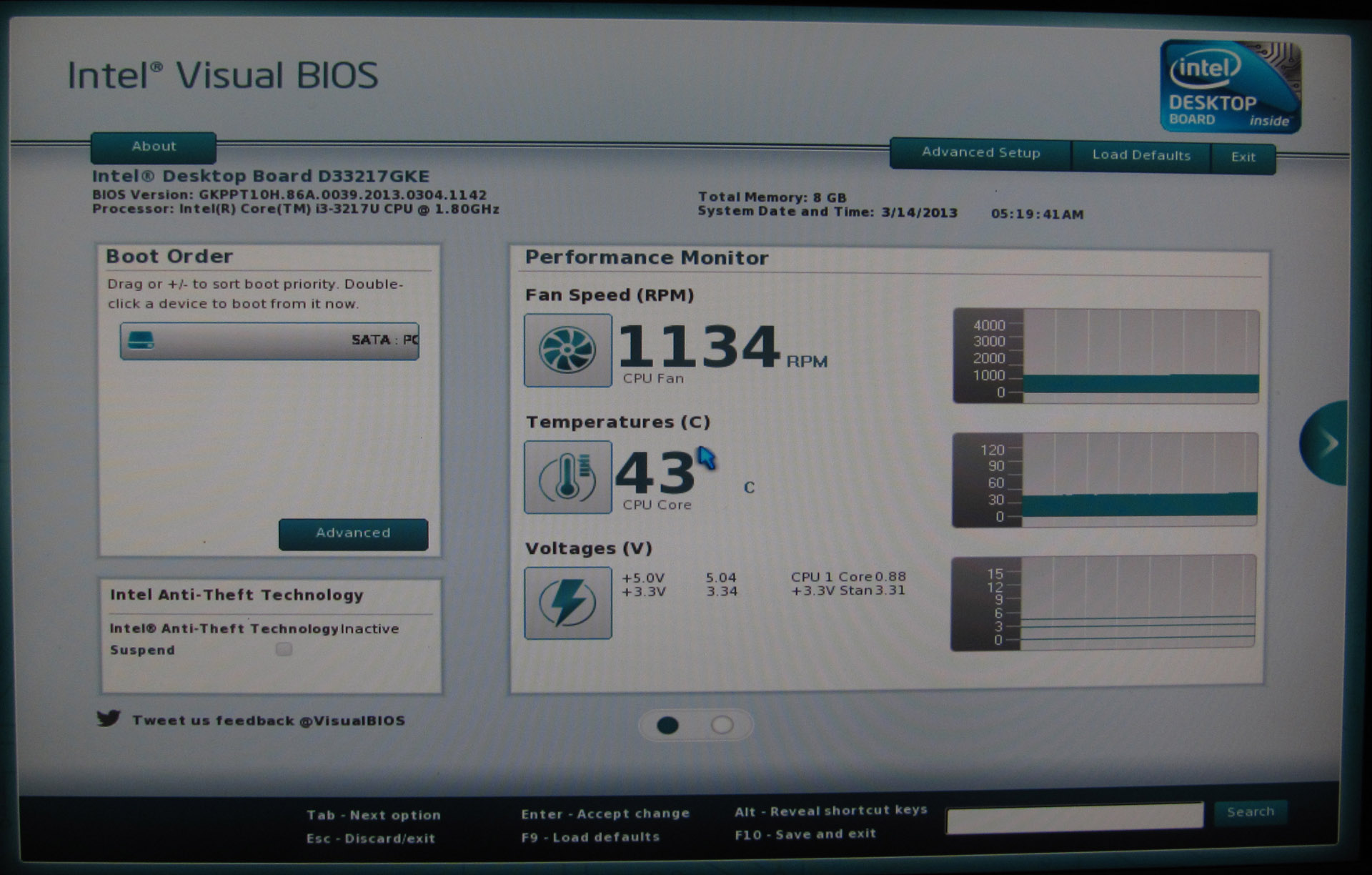Click the Intel Visual BIOS title
Image resolution: width=1372 pixels, height=875 pixels.
point(222,75)
